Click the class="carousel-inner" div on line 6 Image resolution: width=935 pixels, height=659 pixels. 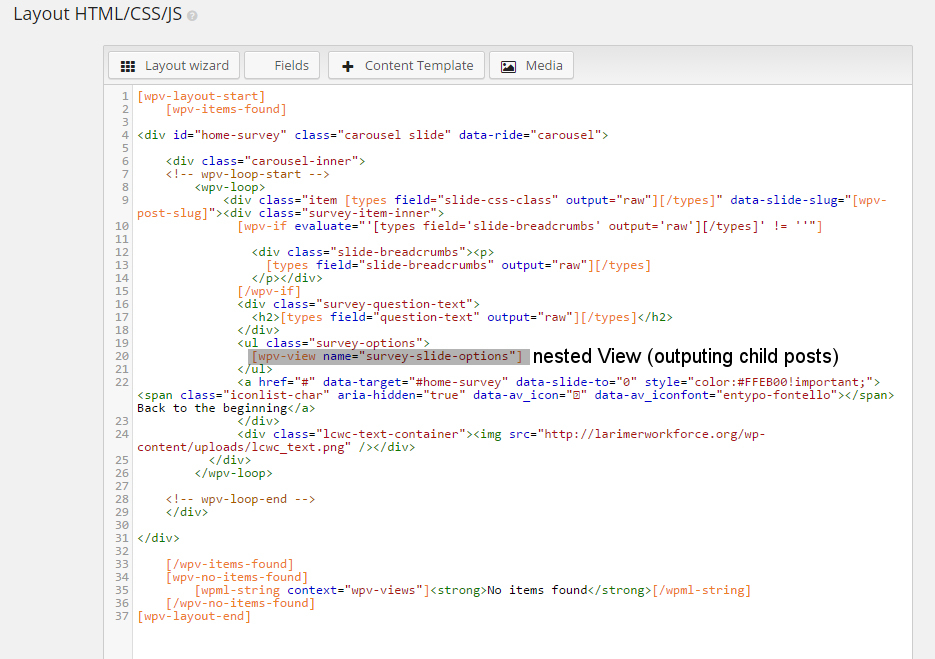[x=265, y=161]
